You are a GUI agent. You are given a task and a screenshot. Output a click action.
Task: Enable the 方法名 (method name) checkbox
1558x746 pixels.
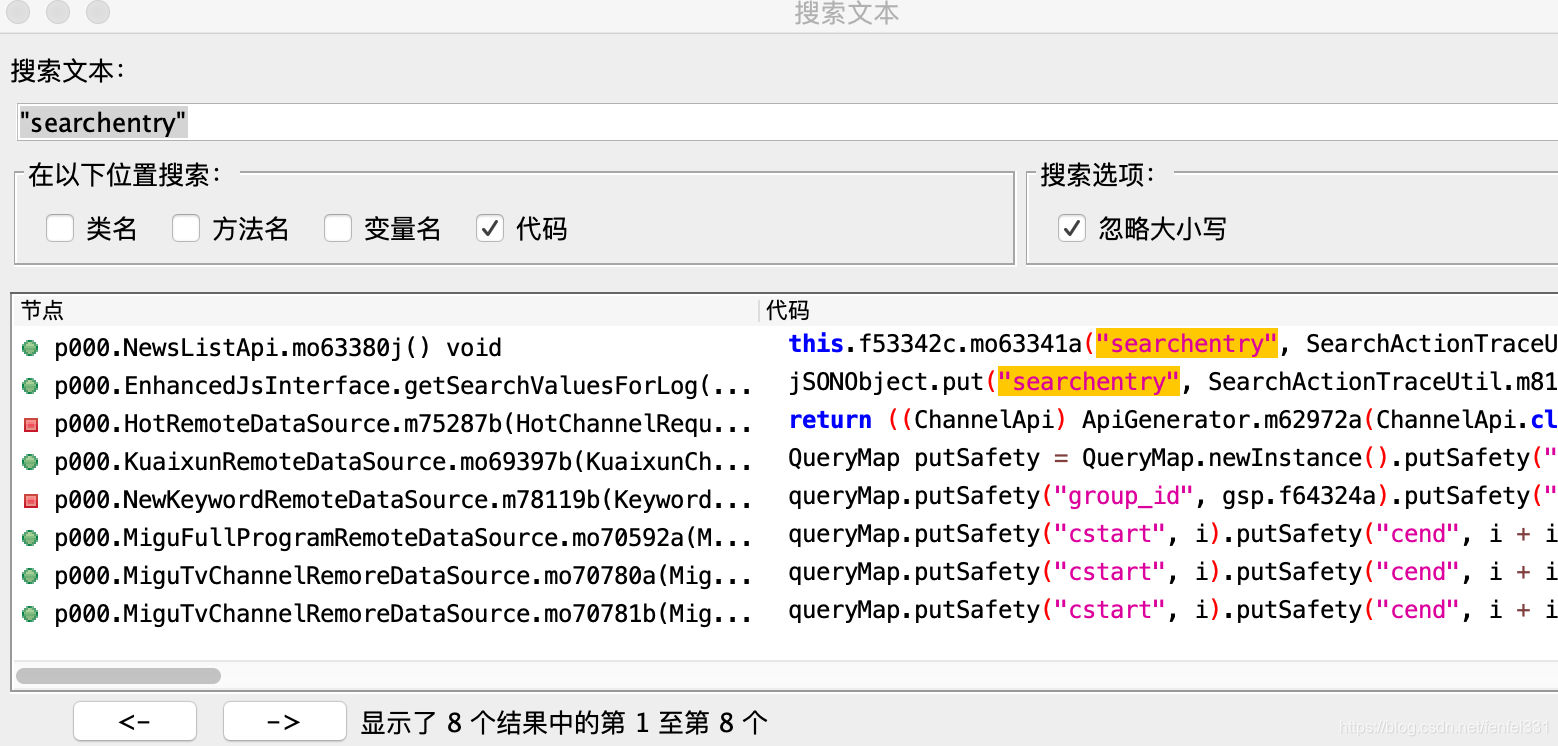pyautogui.click(x=186, y=229)
